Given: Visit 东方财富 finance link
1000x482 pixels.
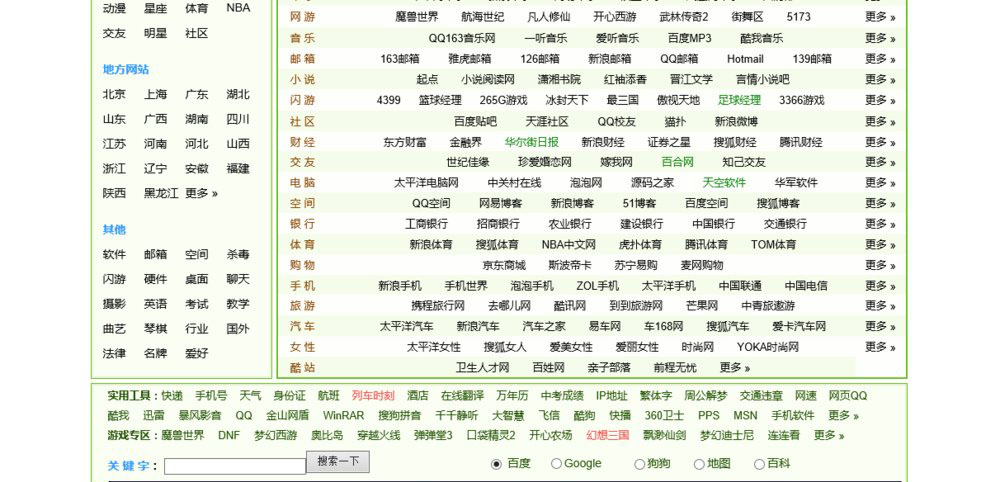Looking at the screenshot, I should (405, 142).
